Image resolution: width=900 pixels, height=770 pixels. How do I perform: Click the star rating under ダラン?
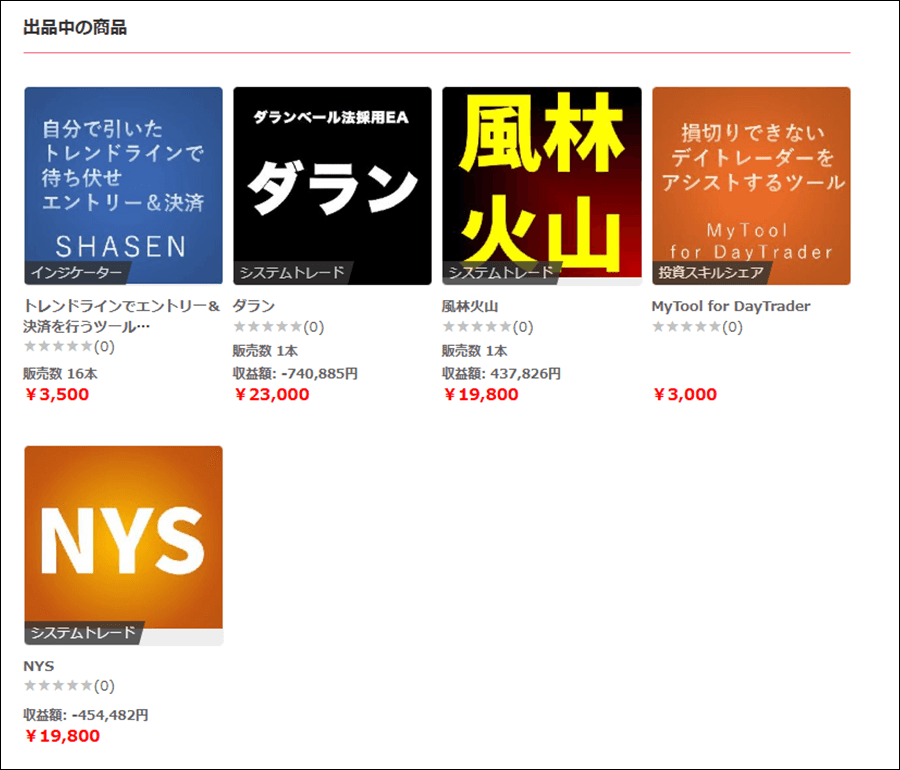(x=278, y=327)
